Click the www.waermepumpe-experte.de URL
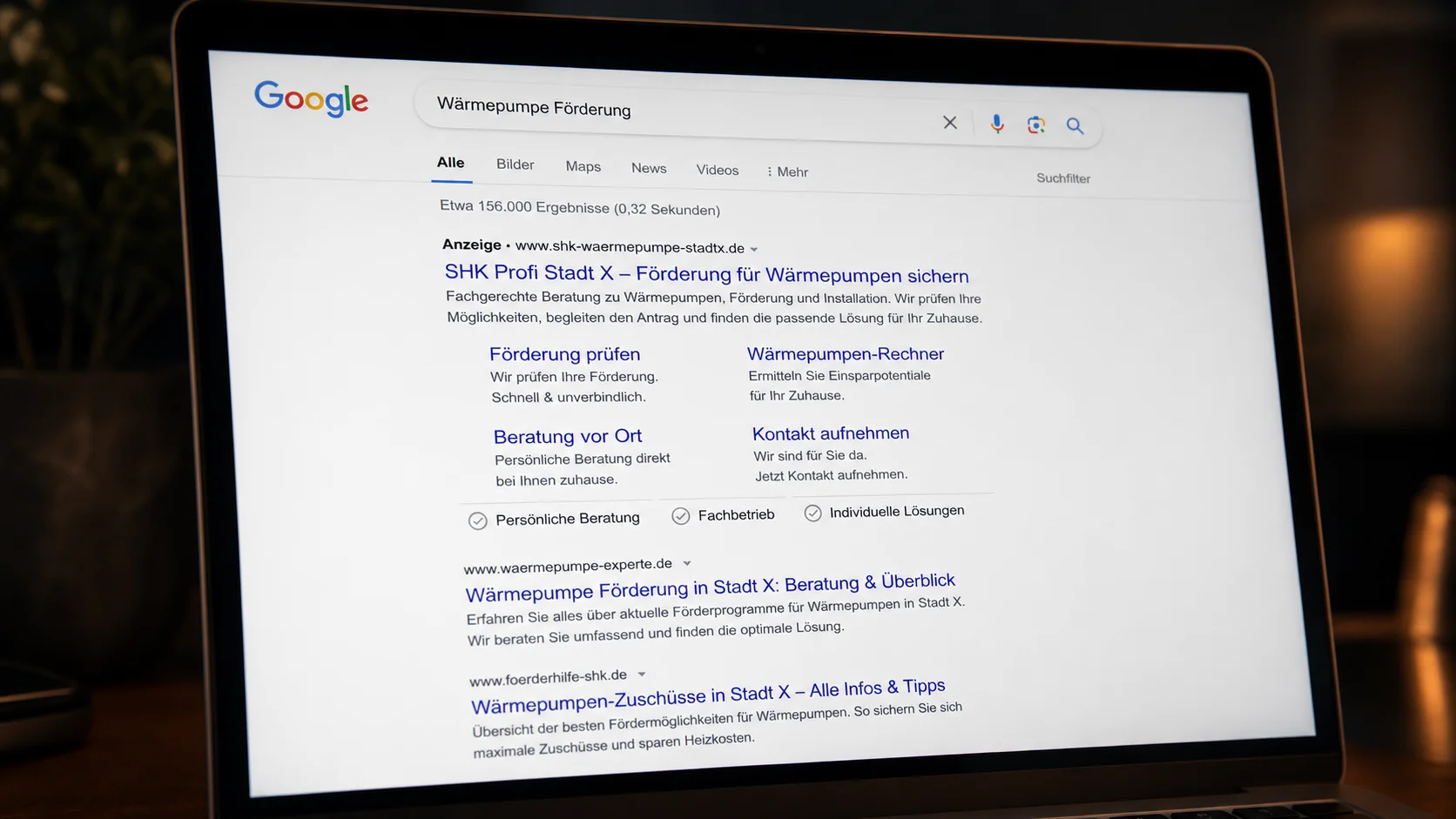1456x819 pixels. click(568, 566)
